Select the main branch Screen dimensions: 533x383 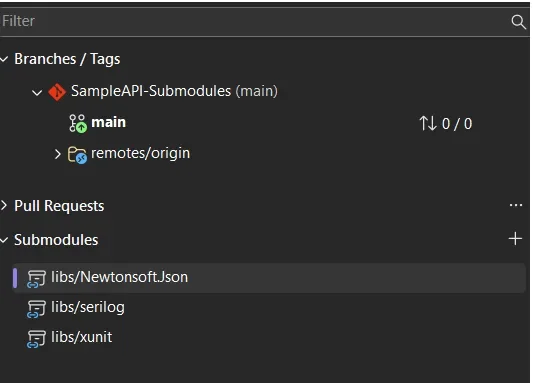click(108, 122)
